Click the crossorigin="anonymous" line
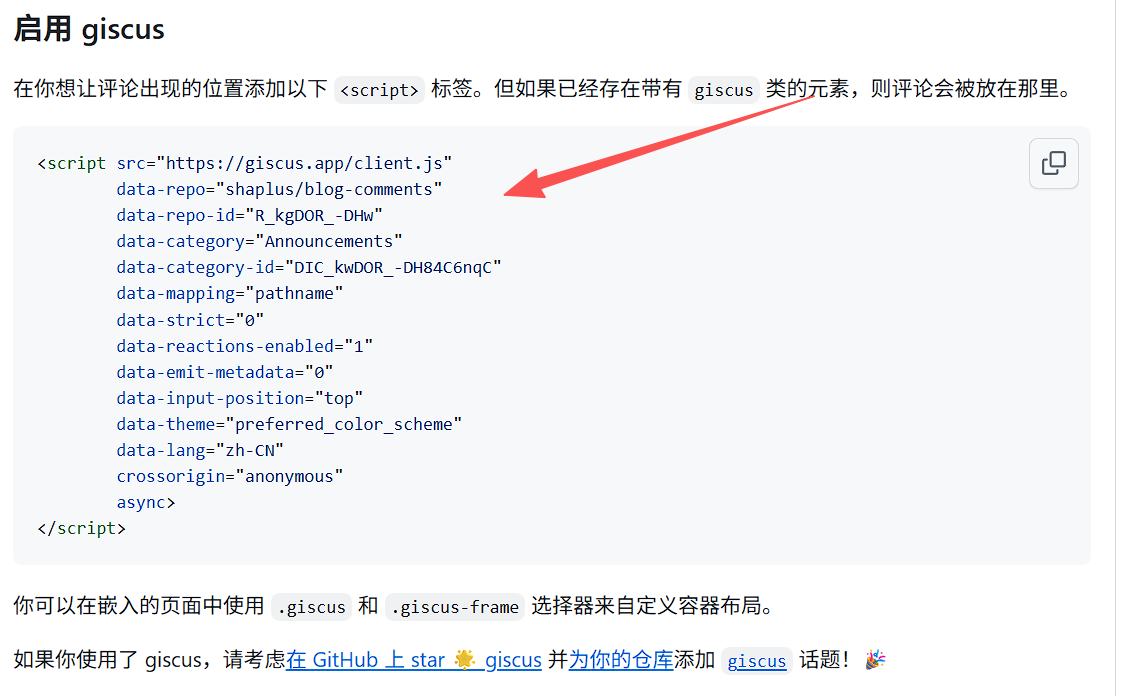 230,476
